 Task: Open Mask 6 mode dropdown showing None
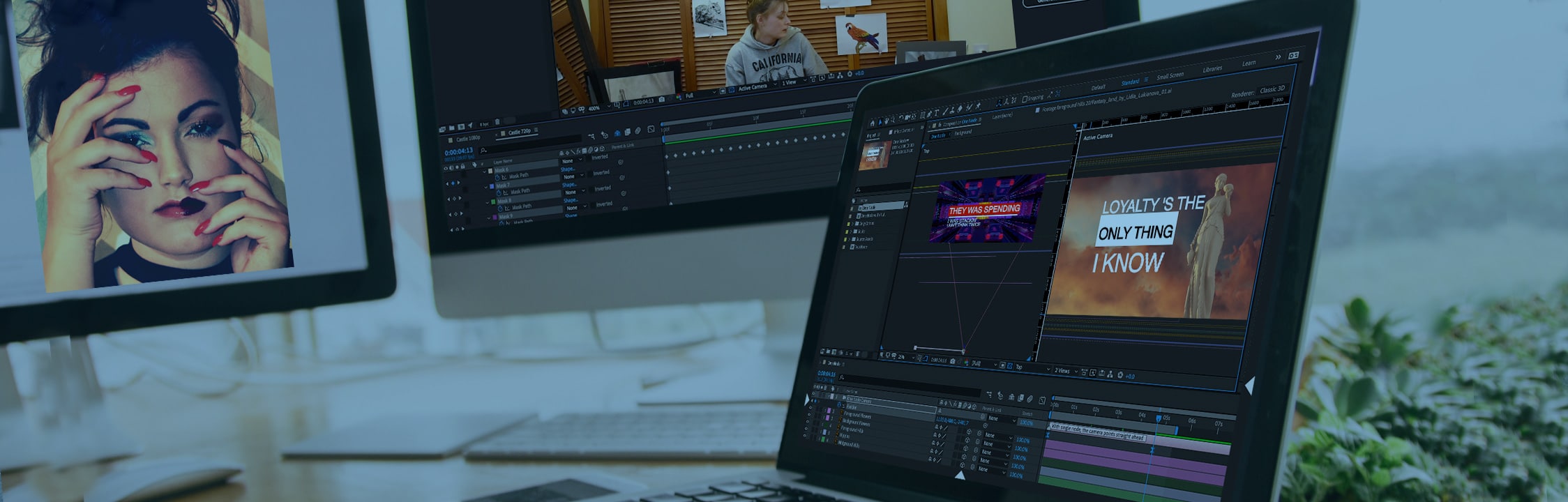572,160
